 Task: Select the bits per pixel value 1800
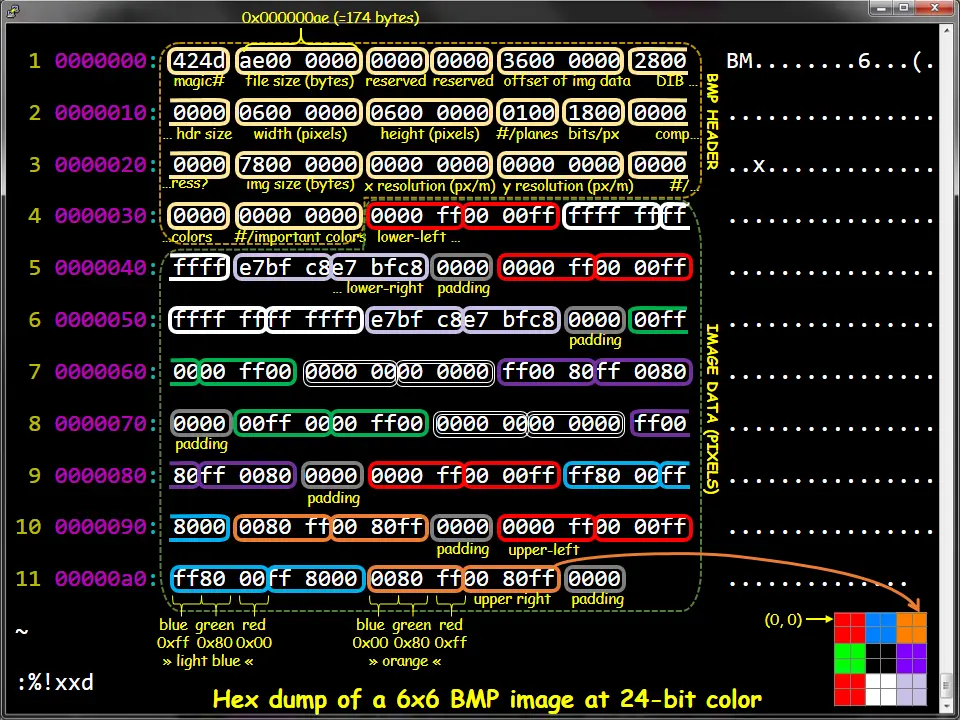pos(594,113)
